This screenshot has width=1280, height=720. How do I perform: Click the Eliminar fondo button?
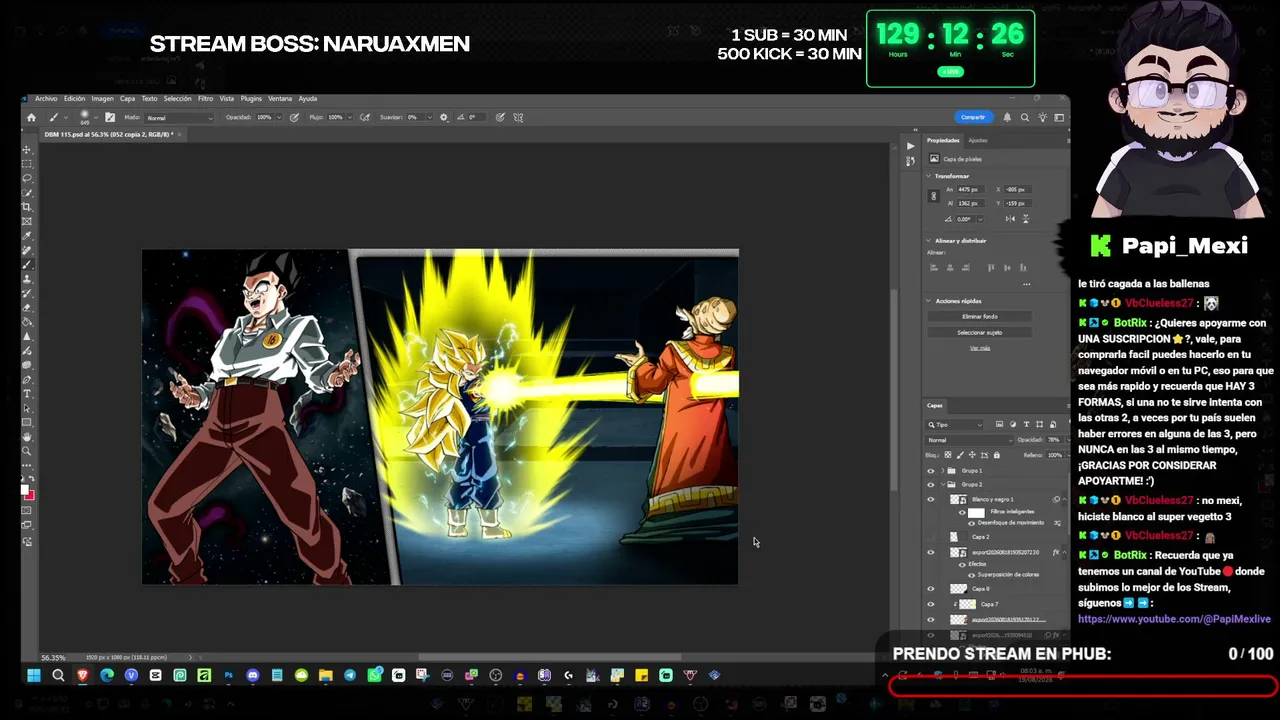point(980,317)
